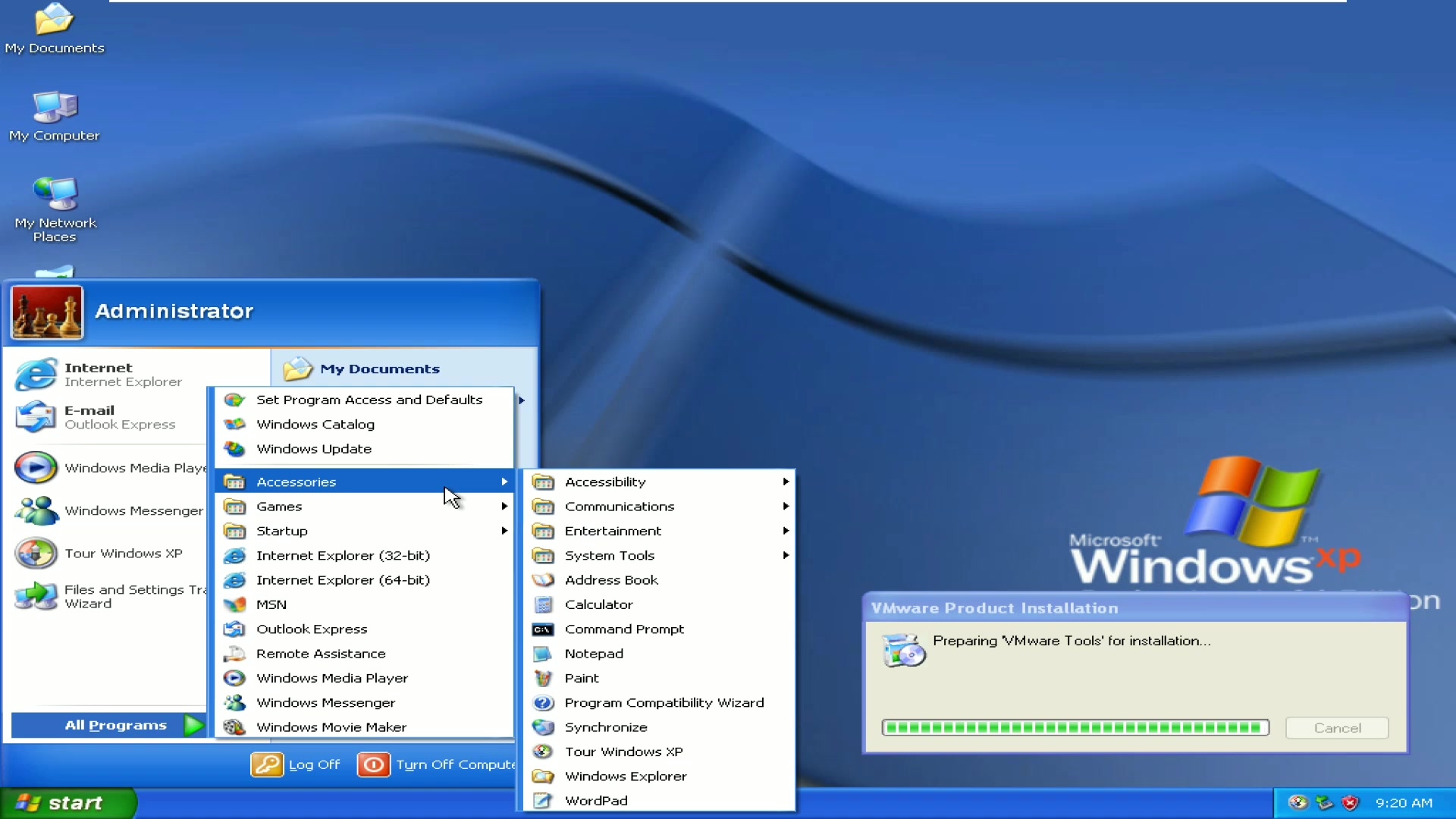Open the System Tools folder
The width and height of the screenshot is (1456, 819).
click(659, 555)
